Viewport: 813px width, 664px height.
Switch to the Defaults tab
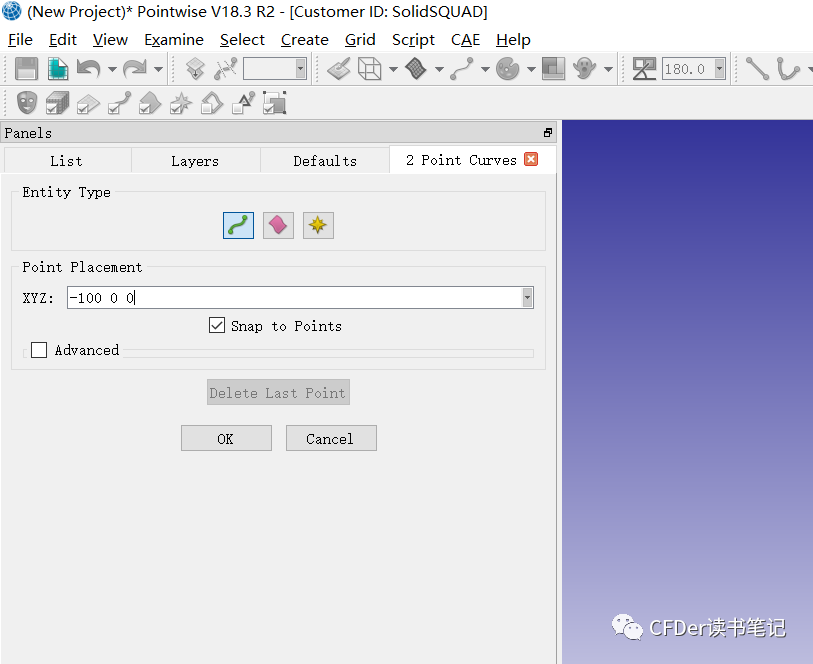coord(325,161)
